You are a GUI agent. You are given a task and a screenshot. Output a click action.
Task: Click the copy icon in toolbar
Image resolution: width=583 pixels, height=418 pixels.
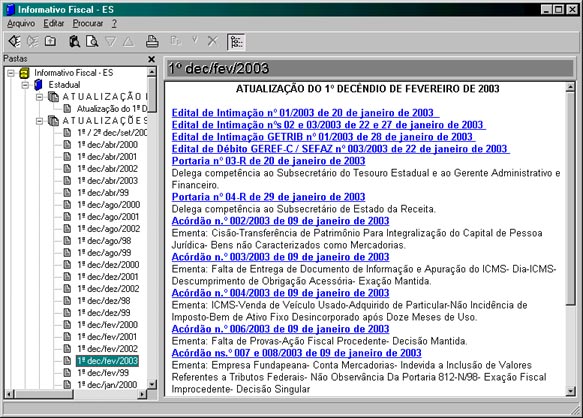tap(175, 41)
